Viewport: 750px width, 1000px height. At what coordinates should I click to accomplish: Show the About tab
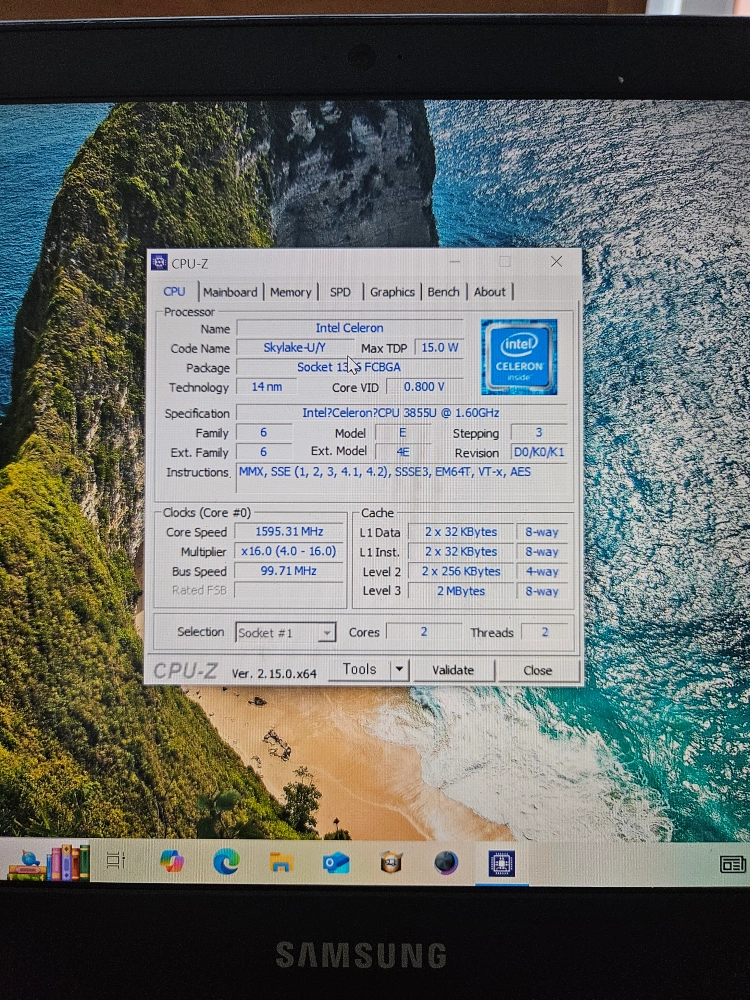pos(489,292)
